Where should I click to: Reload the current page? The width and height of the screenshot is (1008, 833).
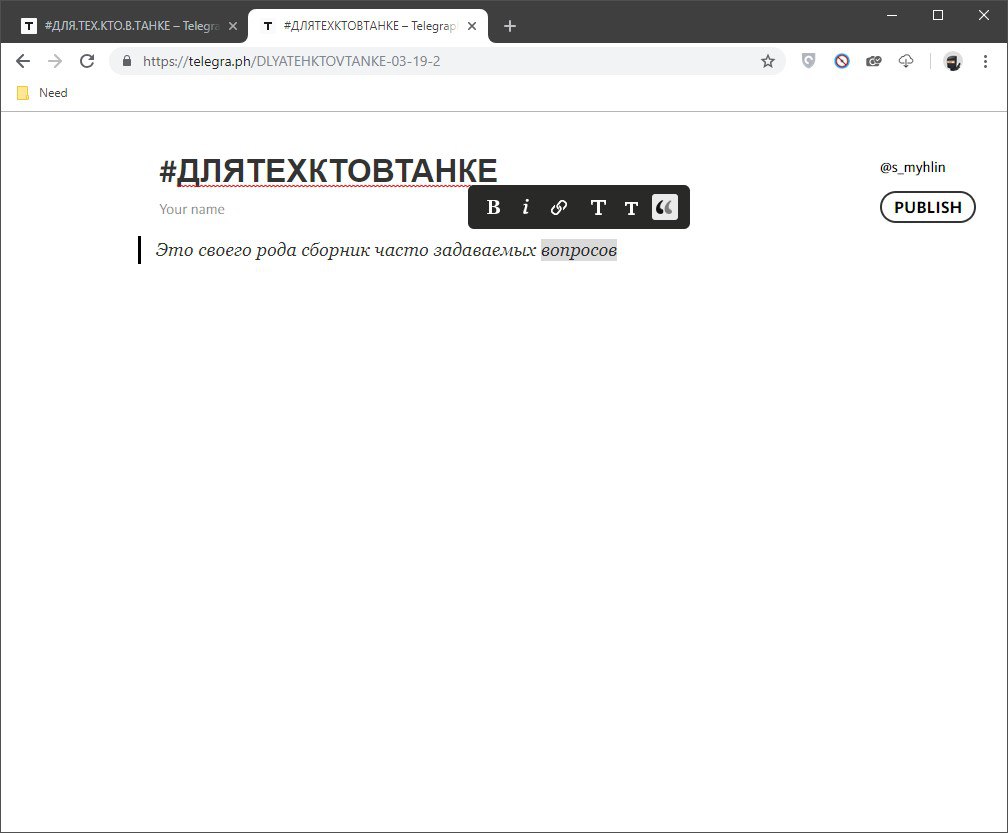[87, 61]
